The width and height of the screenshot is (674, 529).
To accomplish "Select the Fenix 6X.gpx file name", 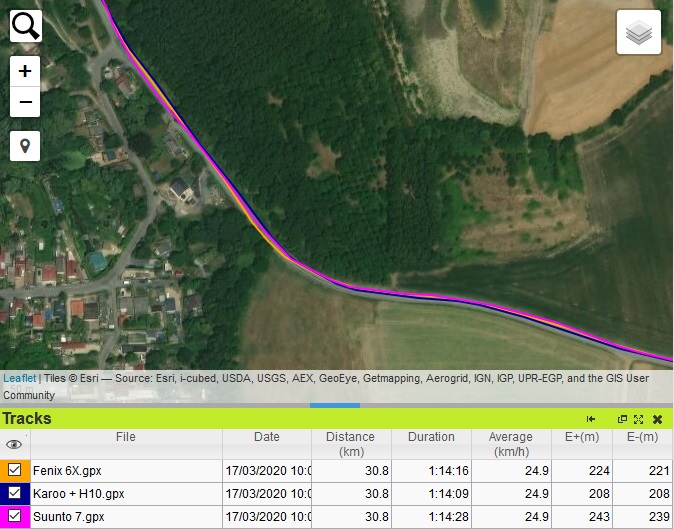I will pyautogui.click(x=68, y=470).
